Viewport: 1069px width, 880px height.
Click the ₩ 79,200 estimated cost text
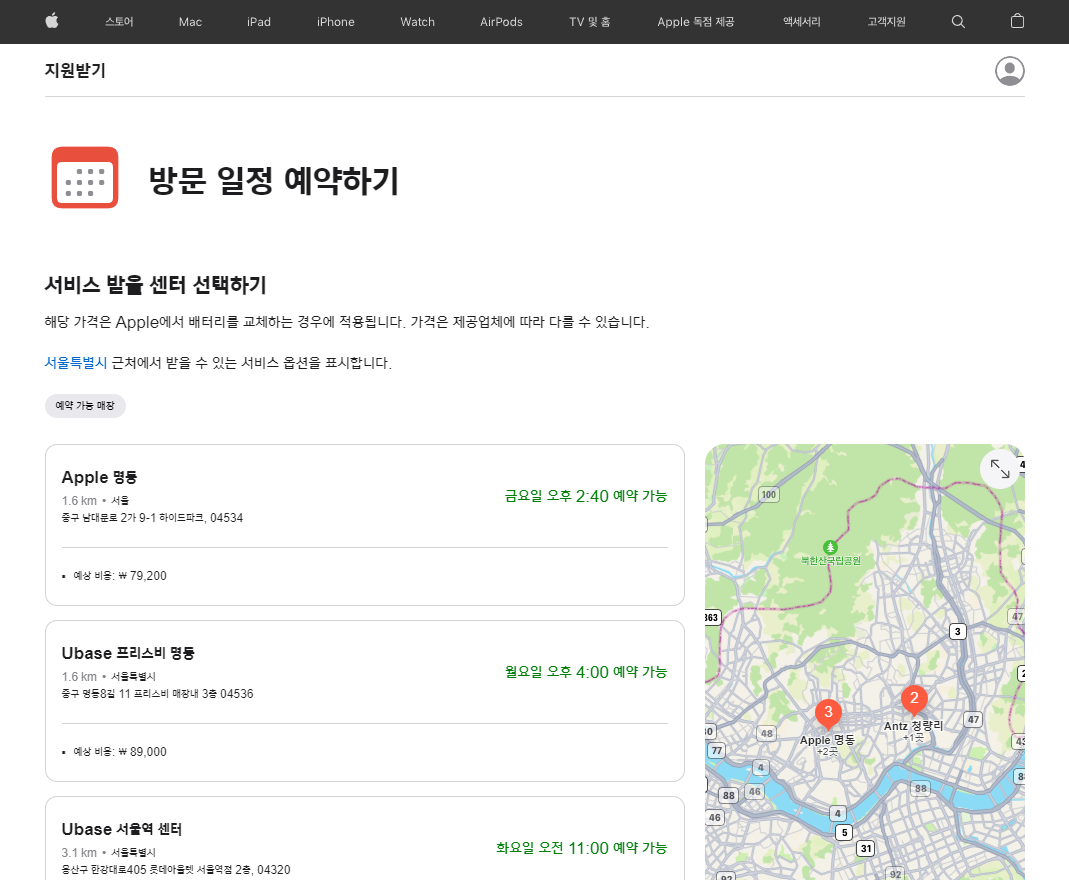142,576
